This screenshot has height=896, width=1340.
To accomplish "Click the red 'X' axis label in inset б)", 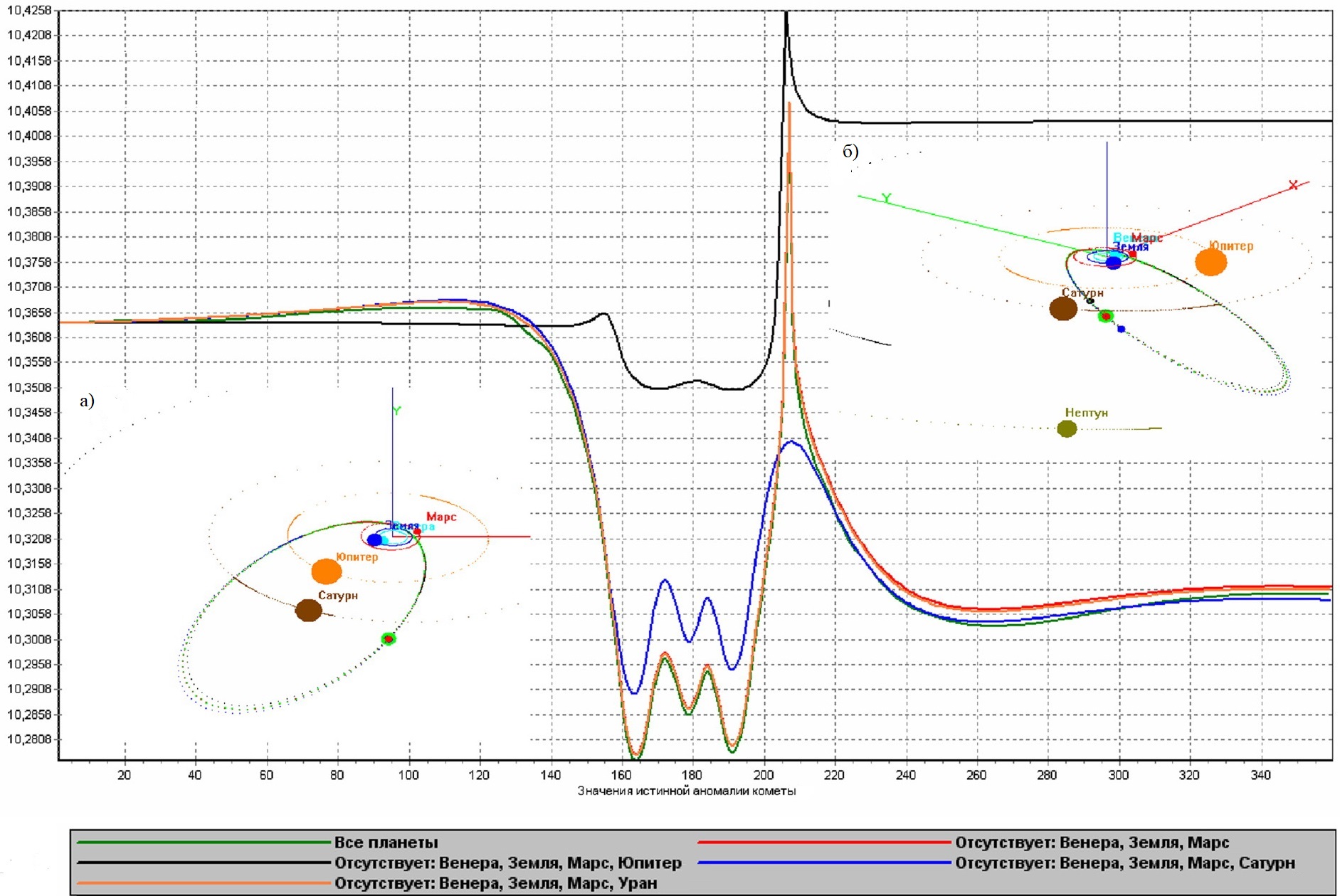I will pyautogui.click(x=1293, y=185).
